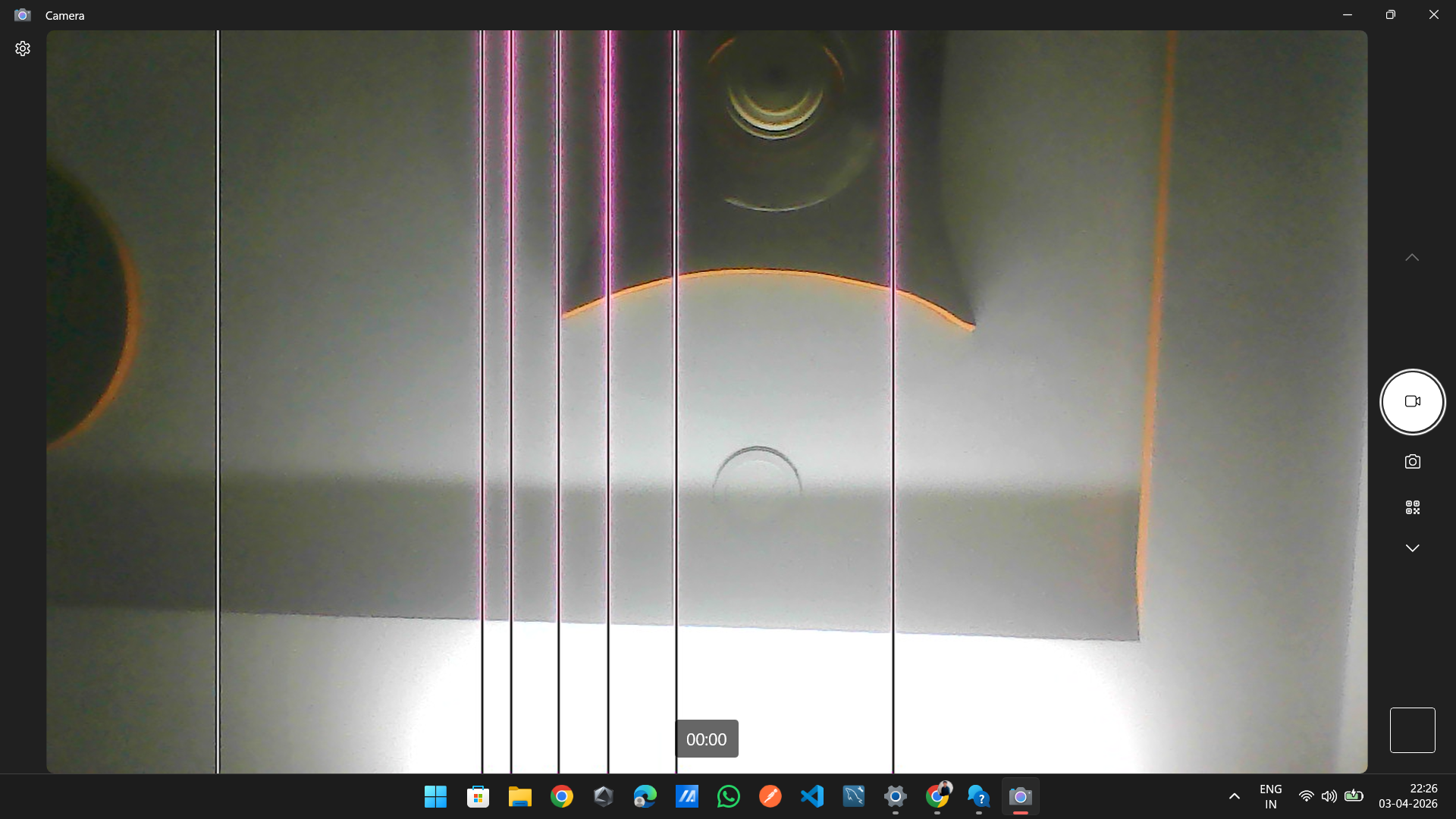Open Camera settings gear
This screenshot has height=819, width=1456.
tap(23, 49)
